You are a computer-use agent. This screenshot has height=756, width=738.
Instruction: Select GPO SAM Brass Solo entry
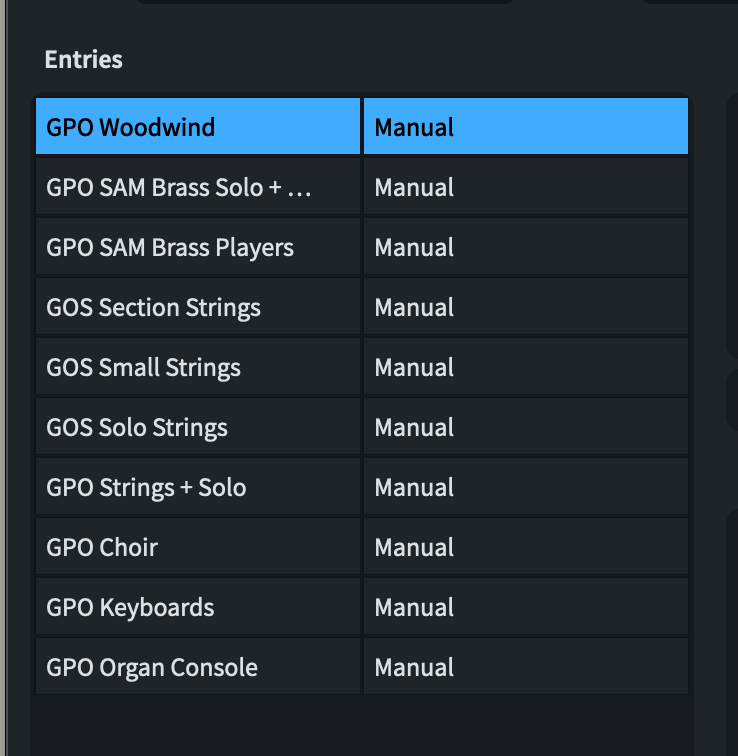point(197,187)
